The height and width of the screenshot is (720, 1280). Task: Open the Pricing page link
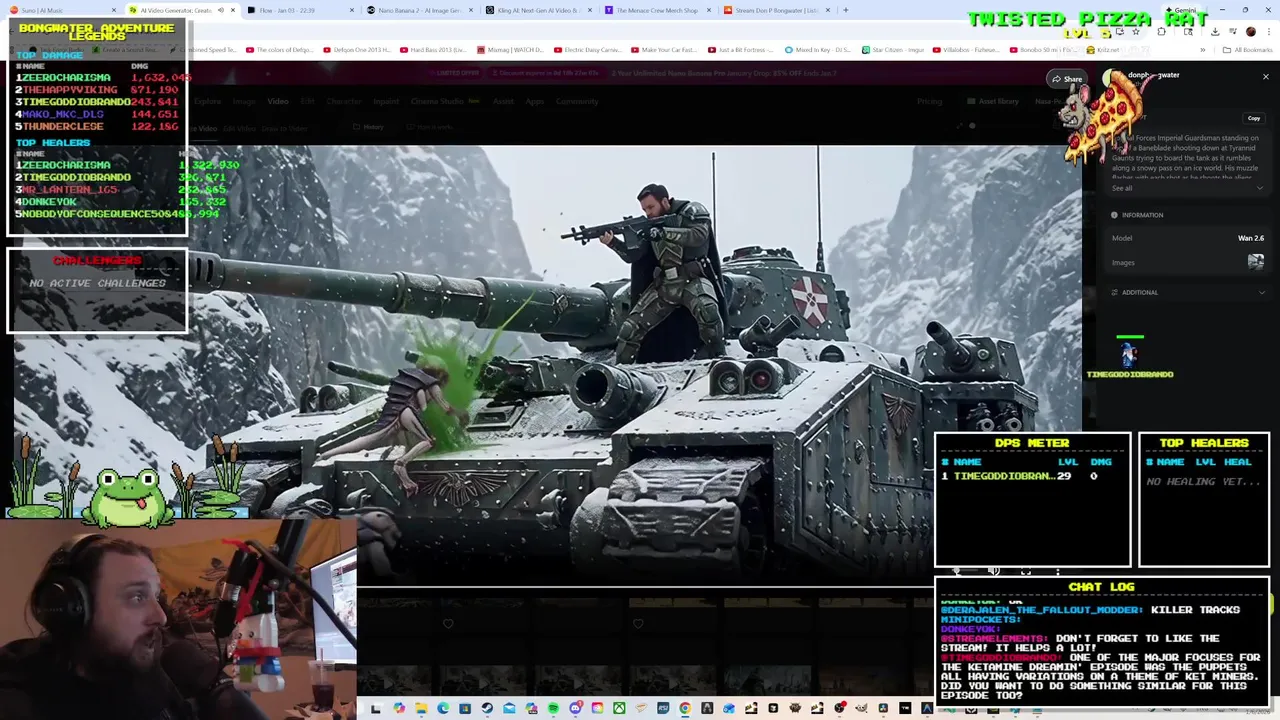[x=929, y=101]
